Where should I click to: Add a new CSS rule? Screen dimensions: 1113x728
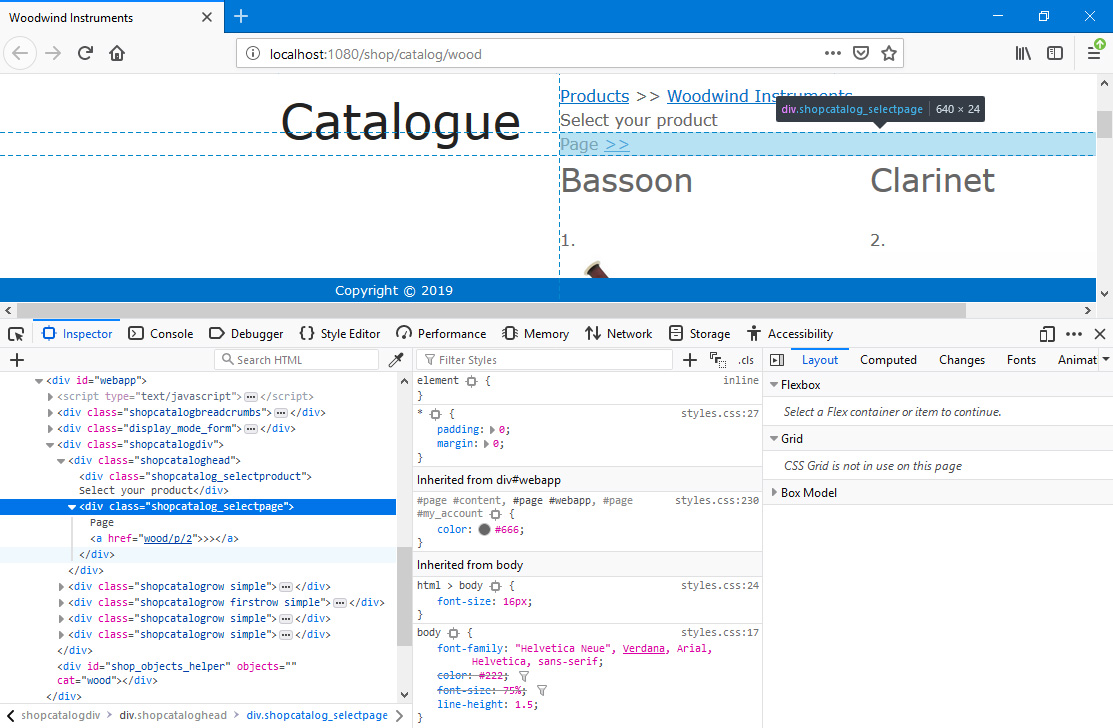689,360
